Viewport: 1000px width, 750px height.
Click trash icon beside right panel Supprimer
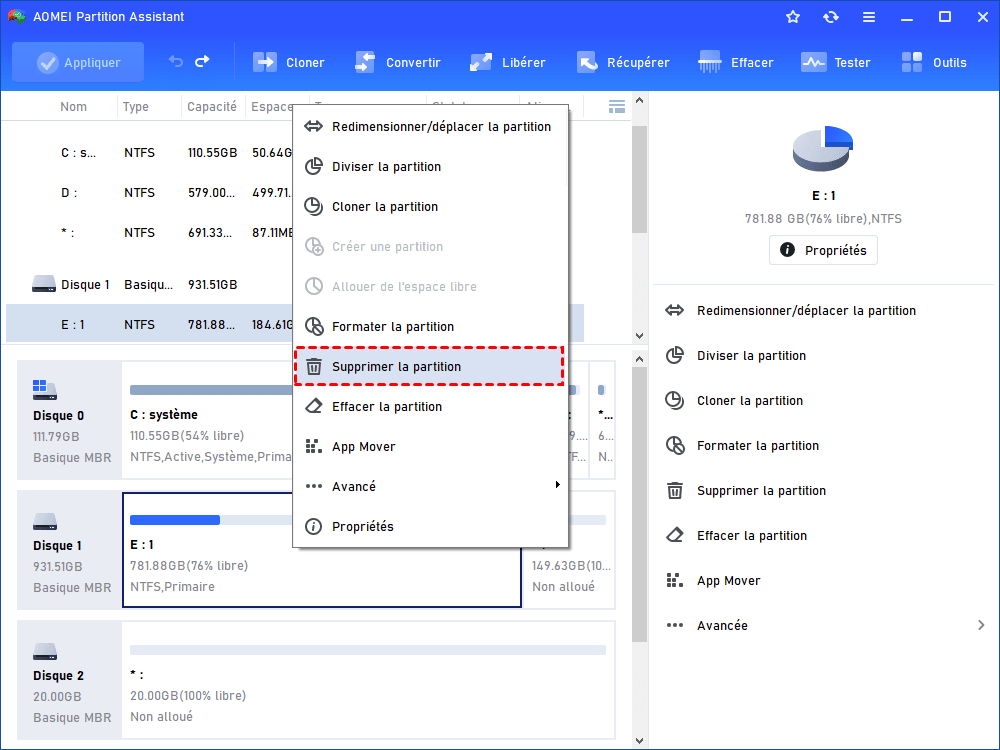point(675,490)
